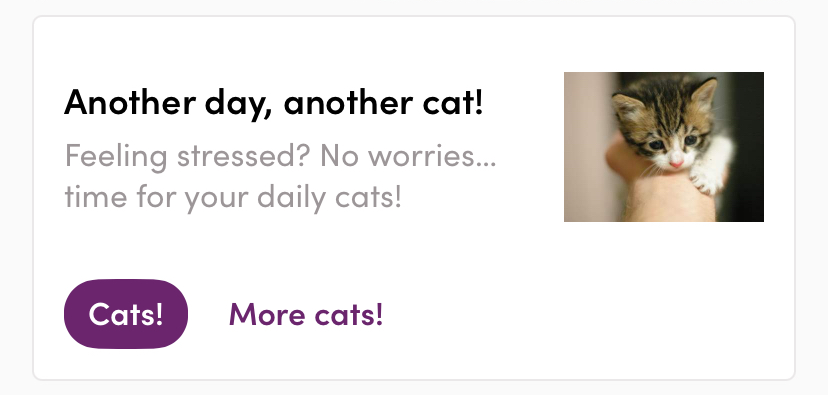Click the text line time for your daily cats!
Screen dimensions: 828x395
click(233, 197)
